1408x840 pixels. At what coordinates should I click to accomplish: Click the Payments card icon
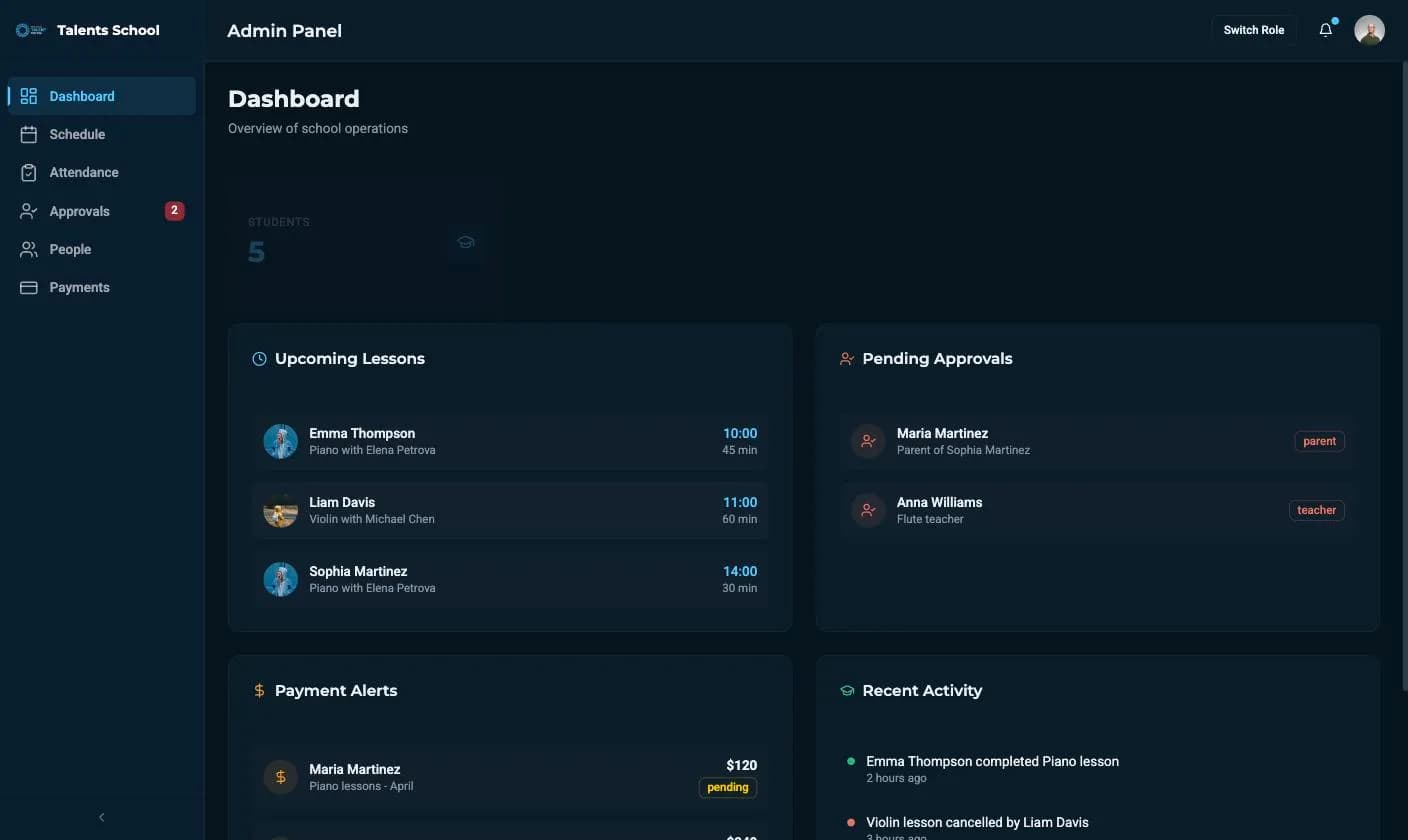[x=29, y=287]
